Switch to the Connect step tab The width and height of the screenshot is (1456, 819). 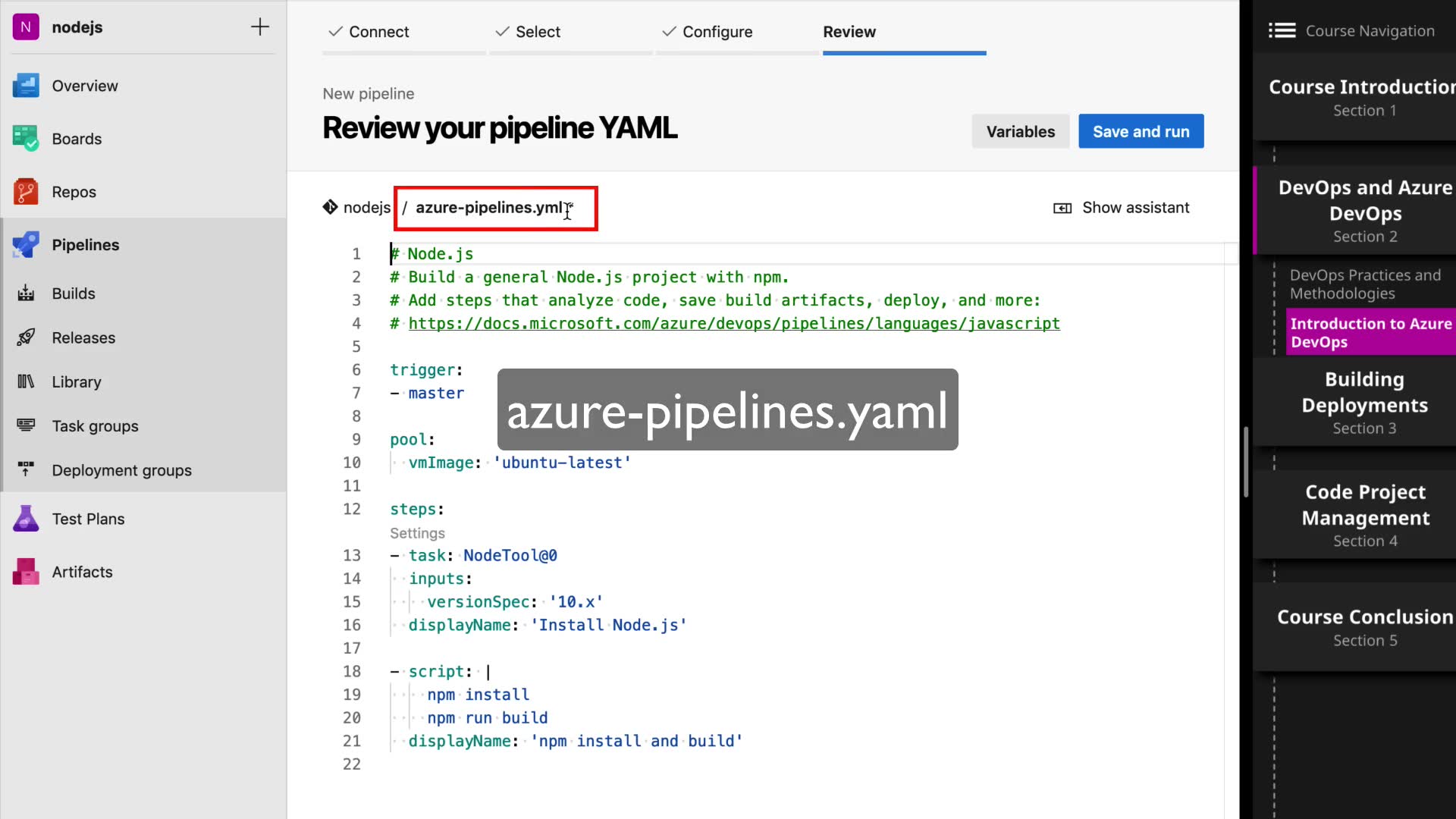tap(378, 32)
